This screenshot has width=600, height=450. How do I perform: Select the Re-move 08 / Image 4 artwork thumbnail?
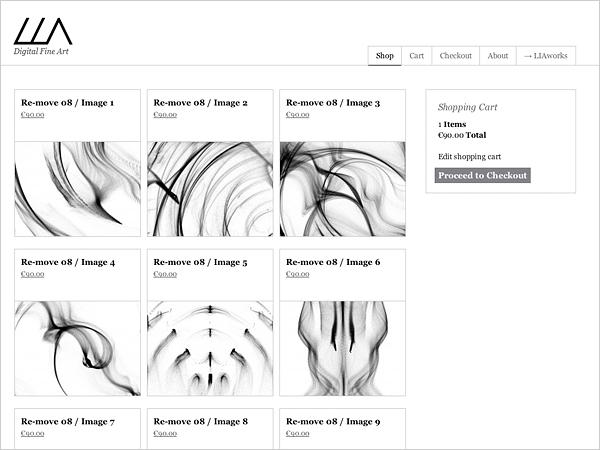coord(77,348)
